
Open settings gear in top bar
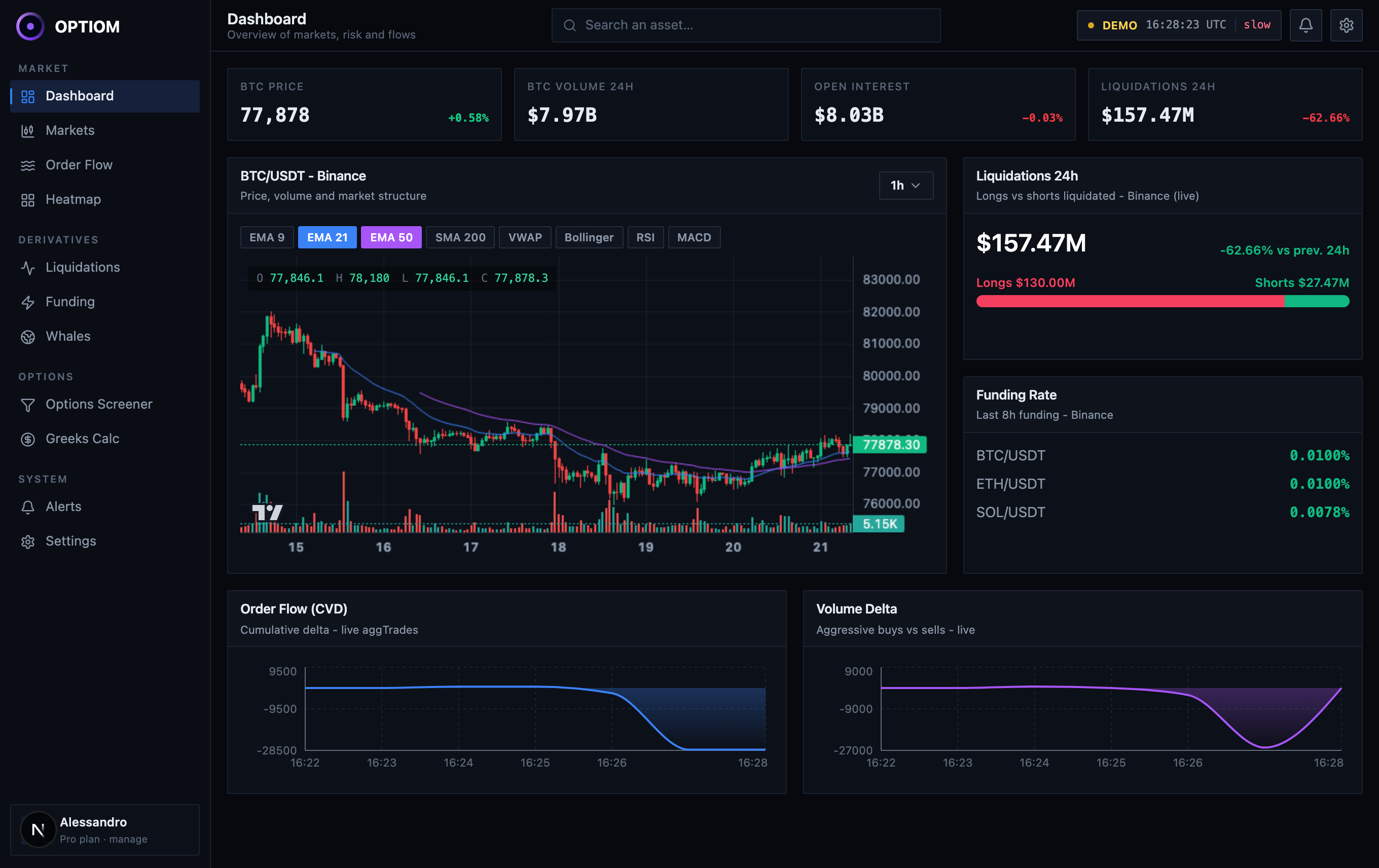click(x=1347, y=25)
